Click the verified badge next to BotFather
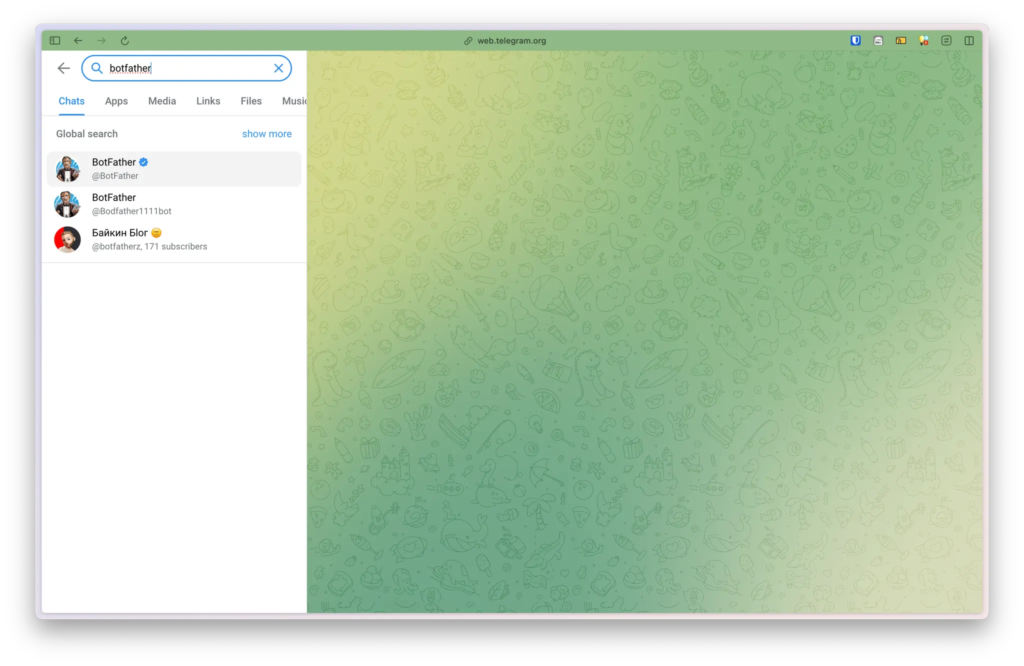1024x666 pixels. coord(144,162)
